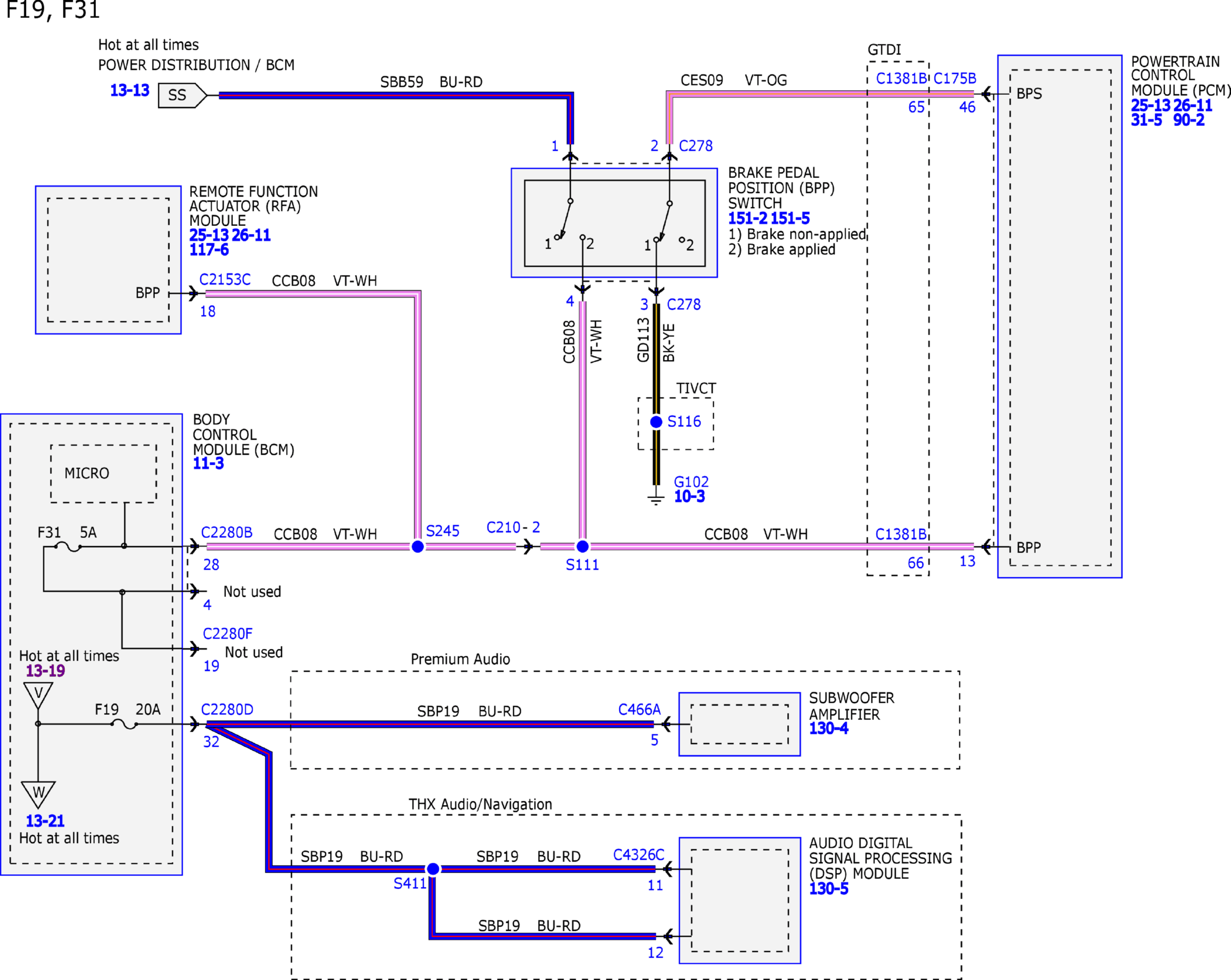Open the 11-3 BCM page reference
This screenshot has height=980, width=1231.
(x=208, y=463)
